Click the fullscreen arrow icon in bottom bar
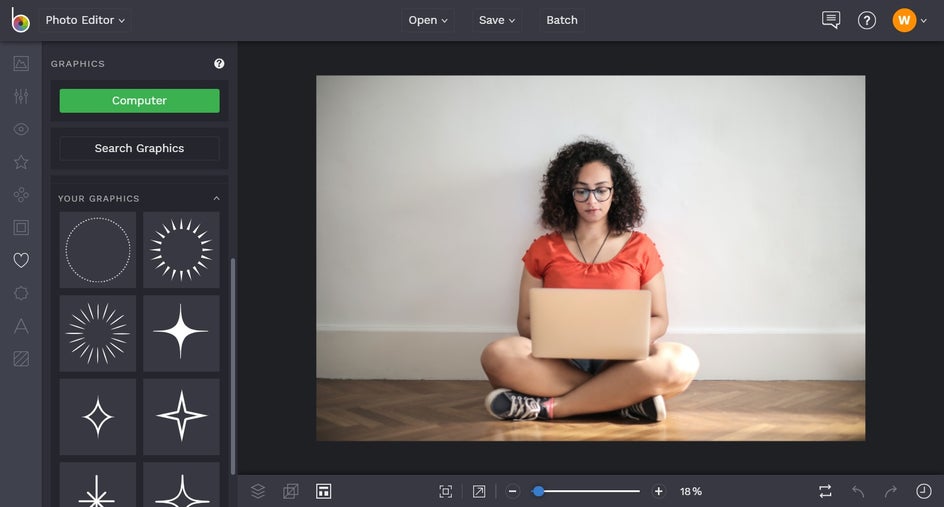This screenshot has width=944, height=507. 479,491
